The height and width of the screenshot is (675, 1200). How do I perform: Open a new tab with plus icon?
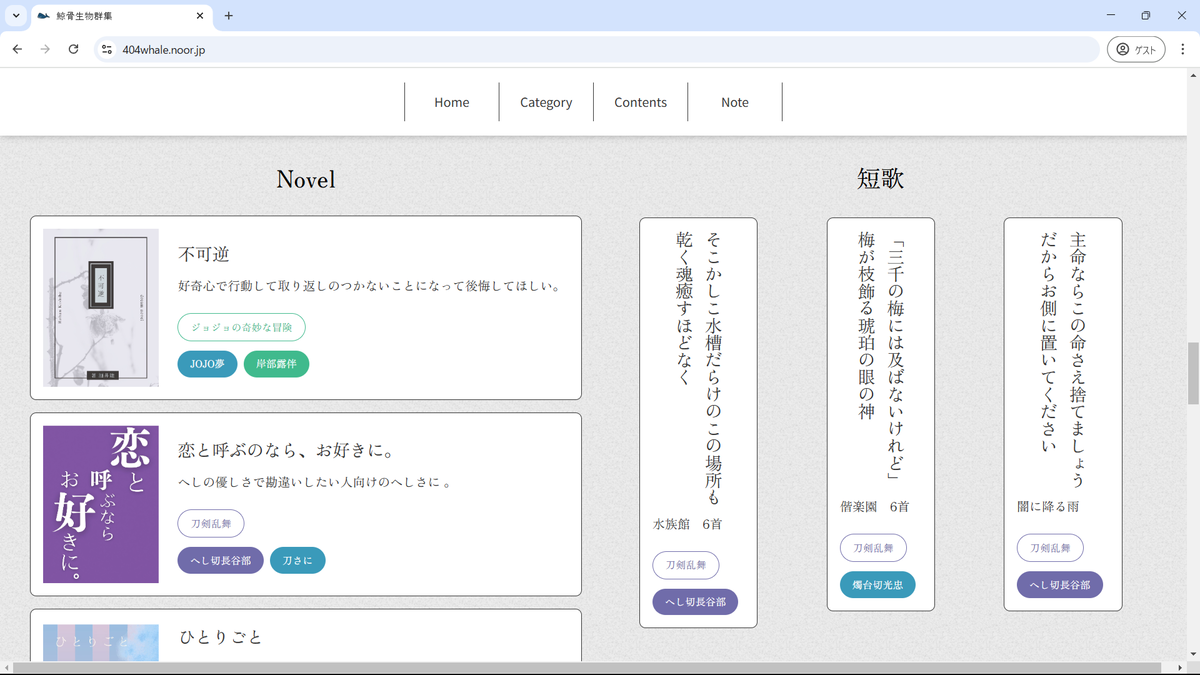tap(229, 16)
